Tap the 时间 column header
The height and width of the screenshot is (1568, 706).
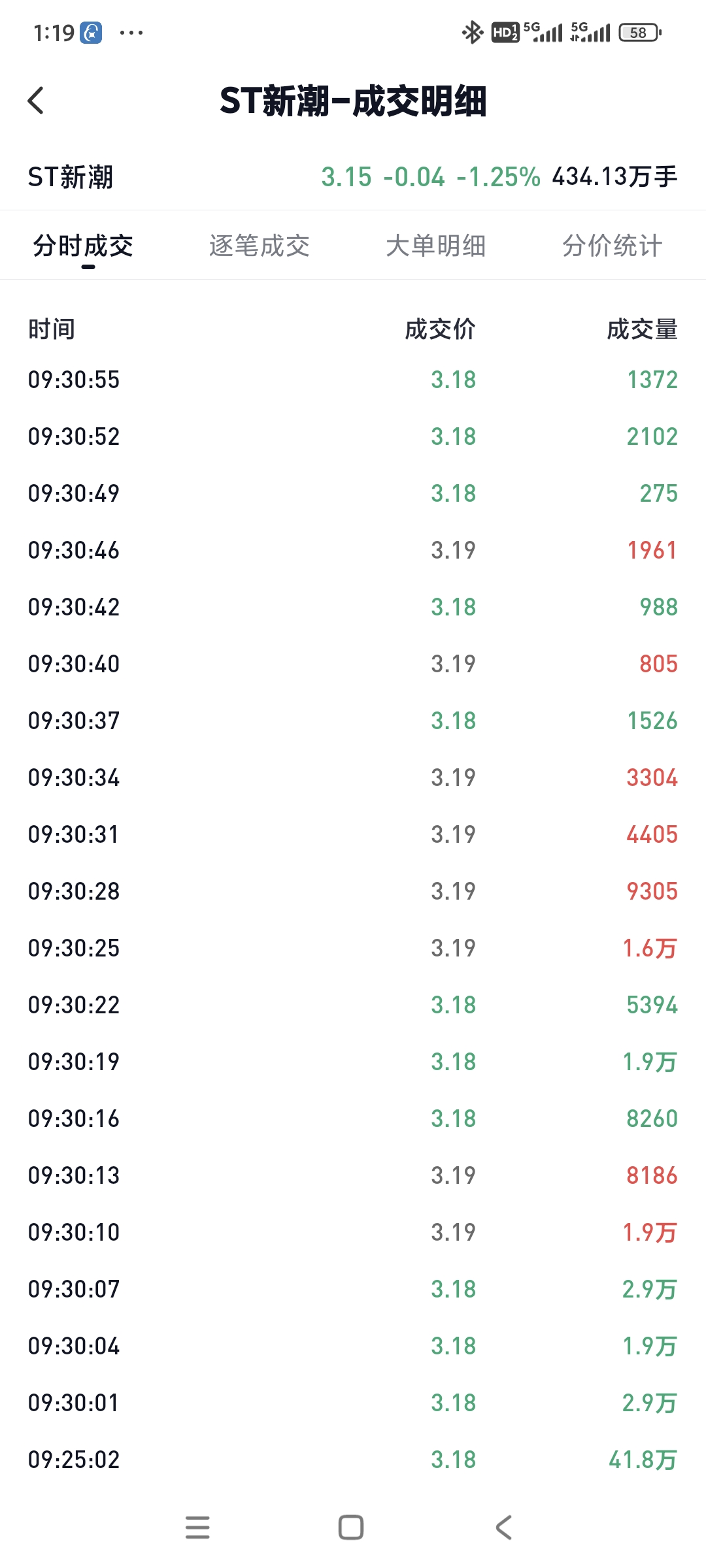[x=52, y=329]
